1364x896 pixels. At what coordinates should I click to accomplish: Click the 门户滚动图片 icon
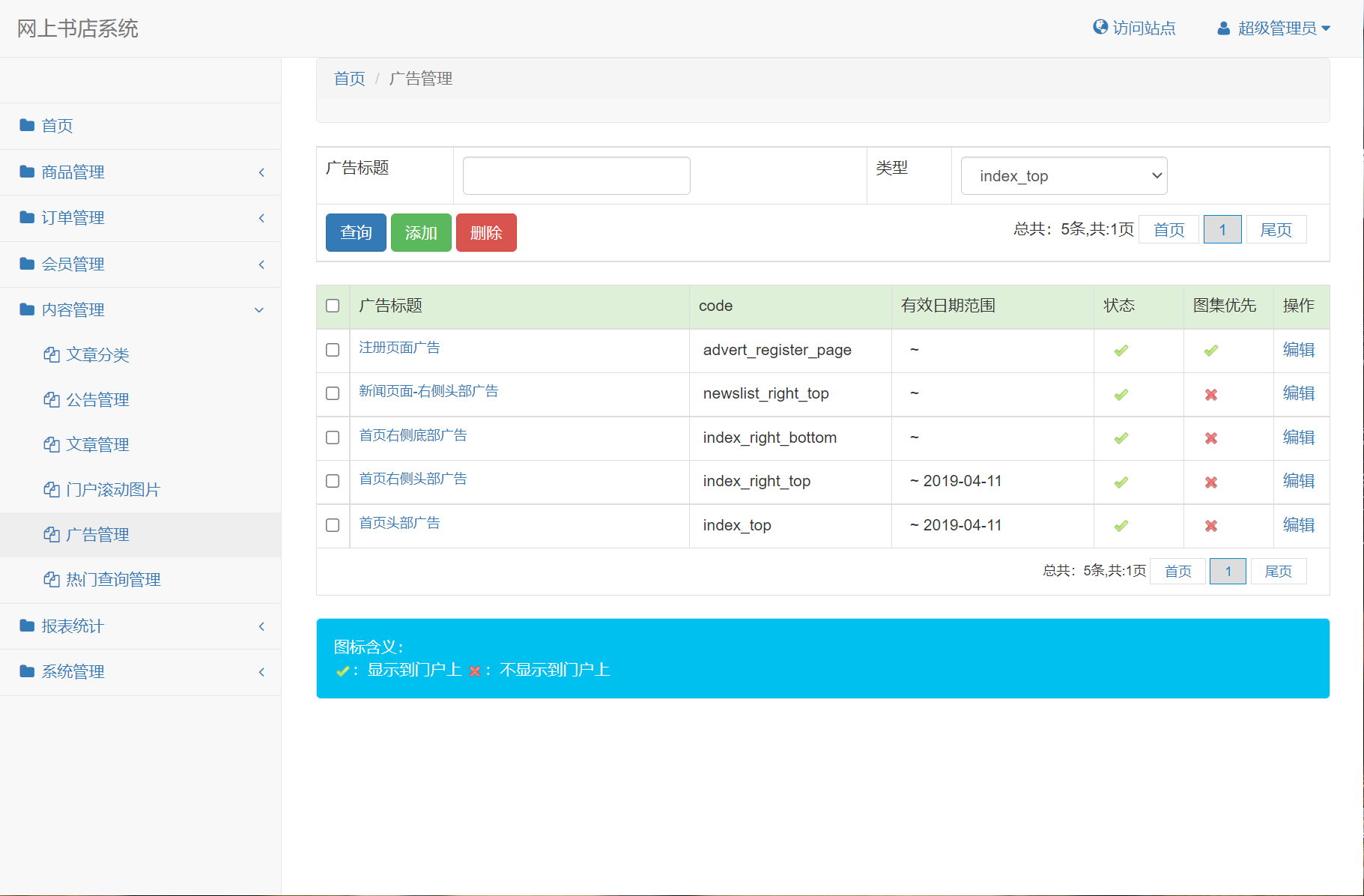point(52,489)
